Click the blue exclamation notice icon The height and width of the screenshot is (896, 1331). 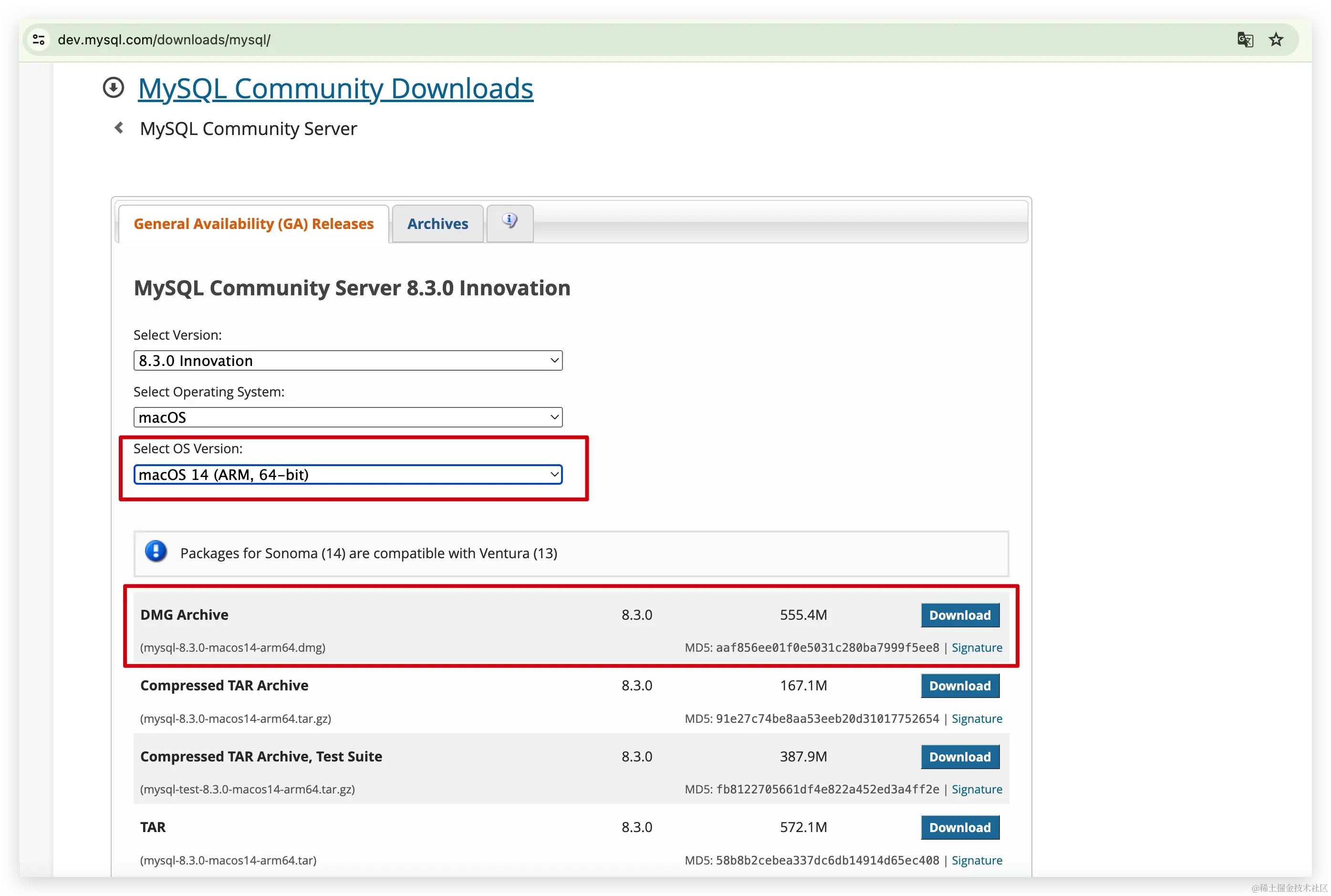pyautogui.click(x=156, y=552)
